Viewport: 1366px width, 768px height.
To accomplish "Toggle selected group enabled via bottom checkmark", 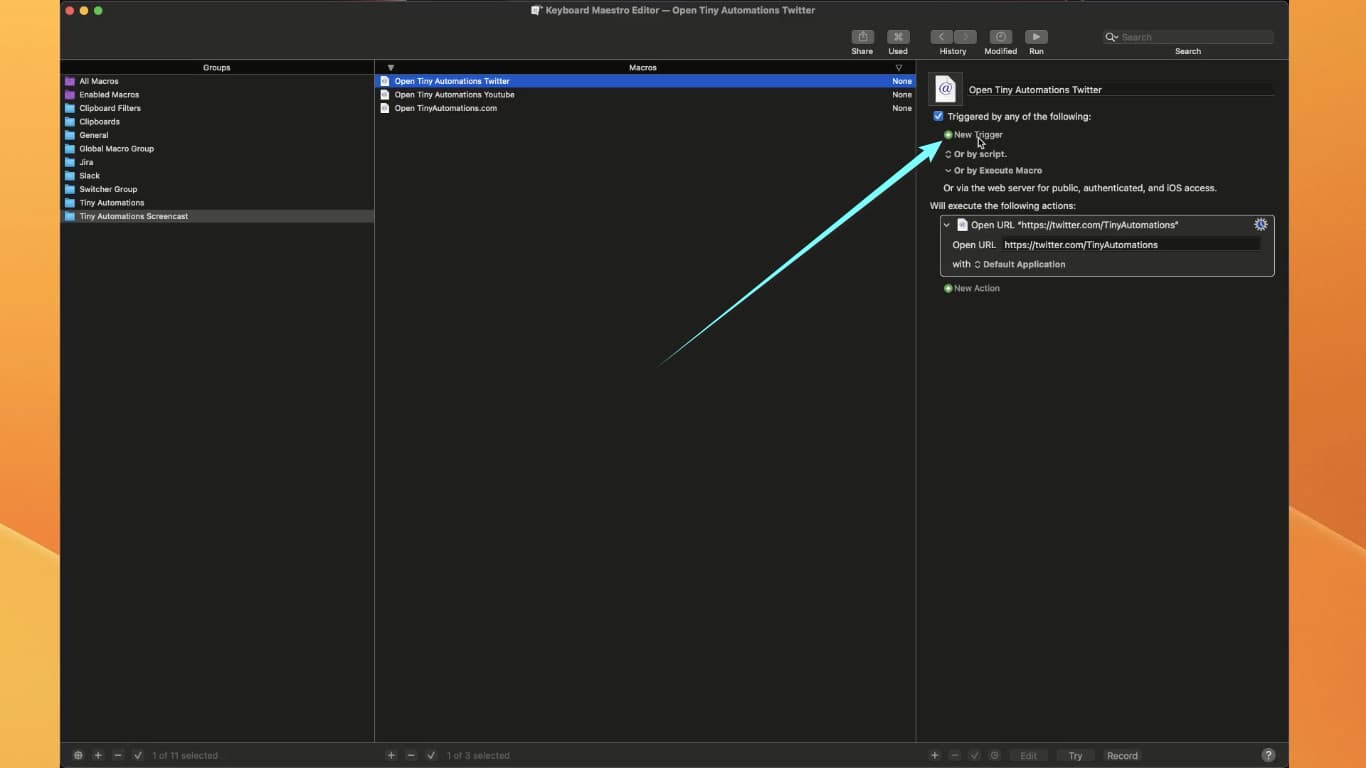I will point(138,755).
